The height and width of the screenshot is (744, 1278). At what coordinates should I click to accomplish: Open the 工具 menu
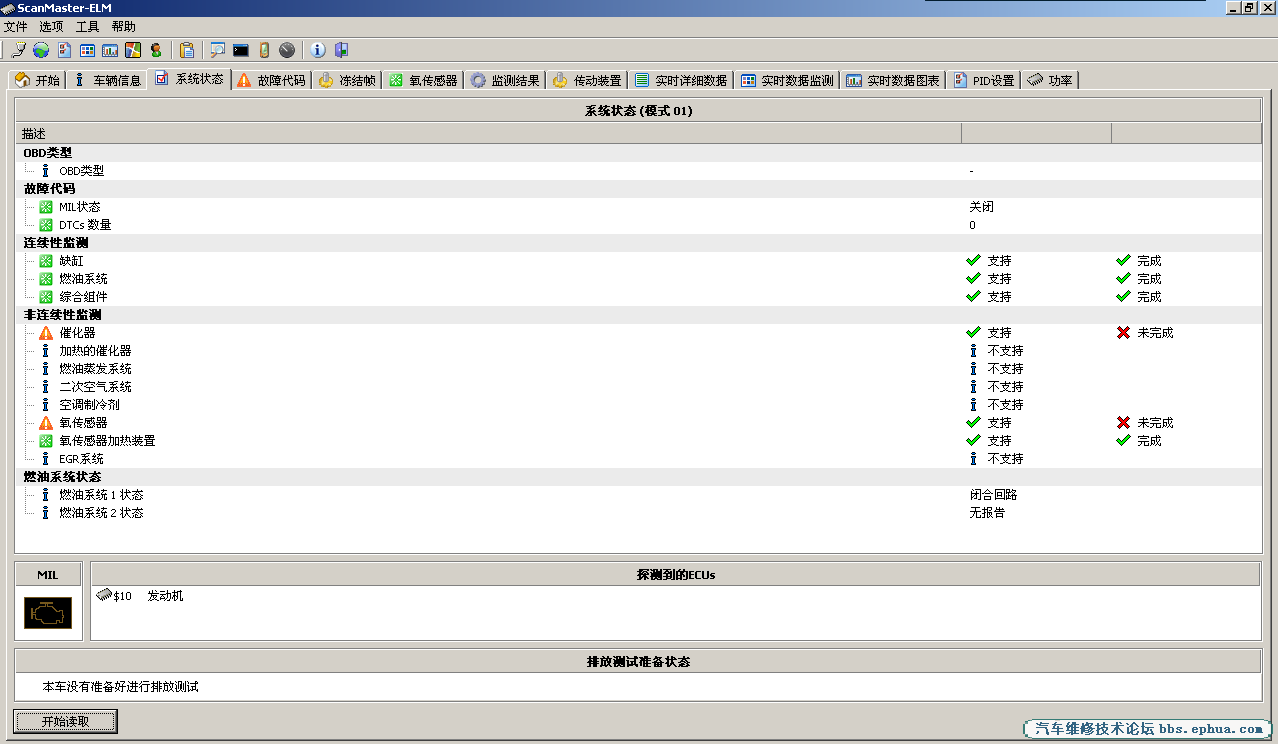[x=88, y=27]
